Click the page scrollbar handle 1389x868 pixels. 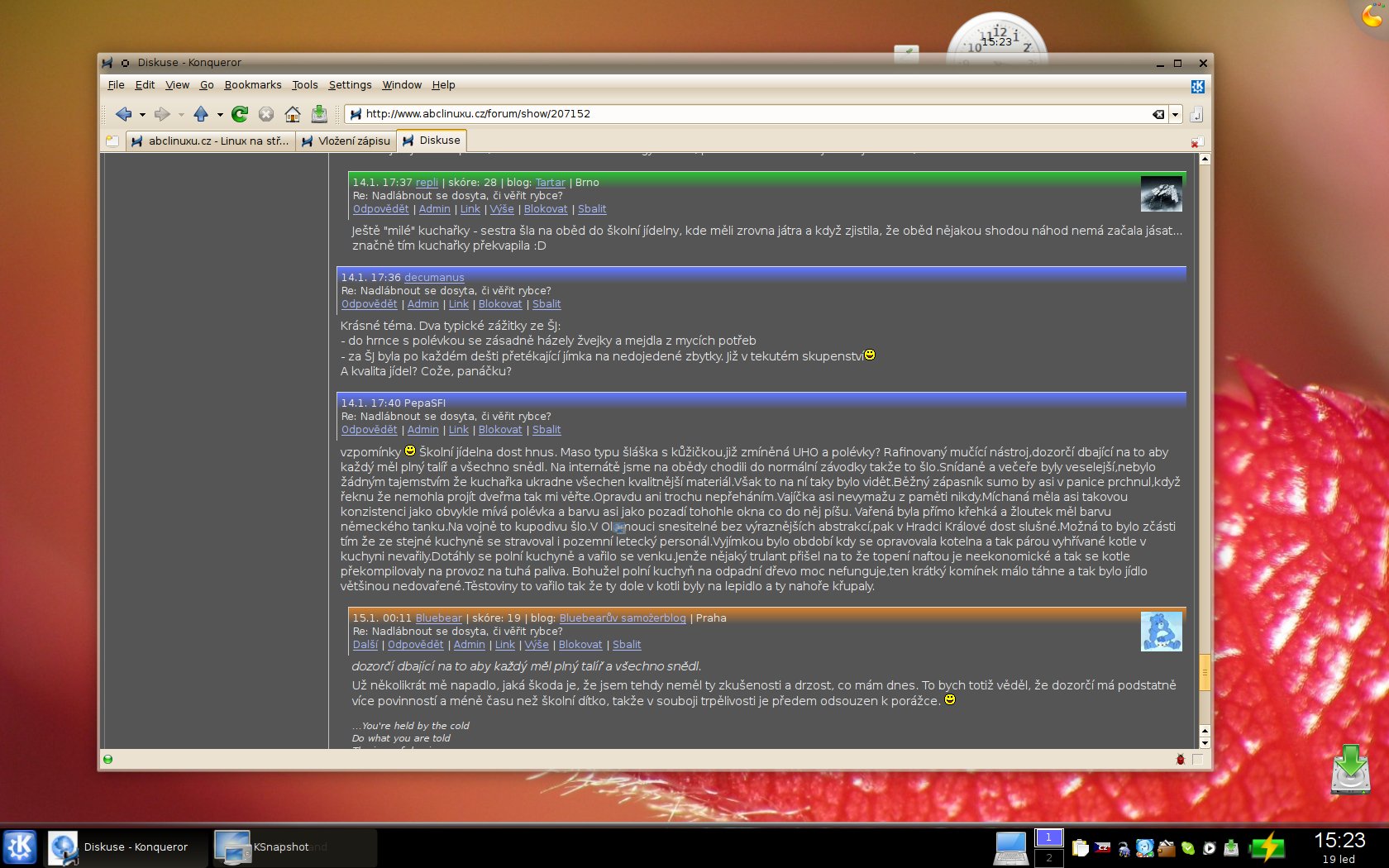[x=1205, y=672]
